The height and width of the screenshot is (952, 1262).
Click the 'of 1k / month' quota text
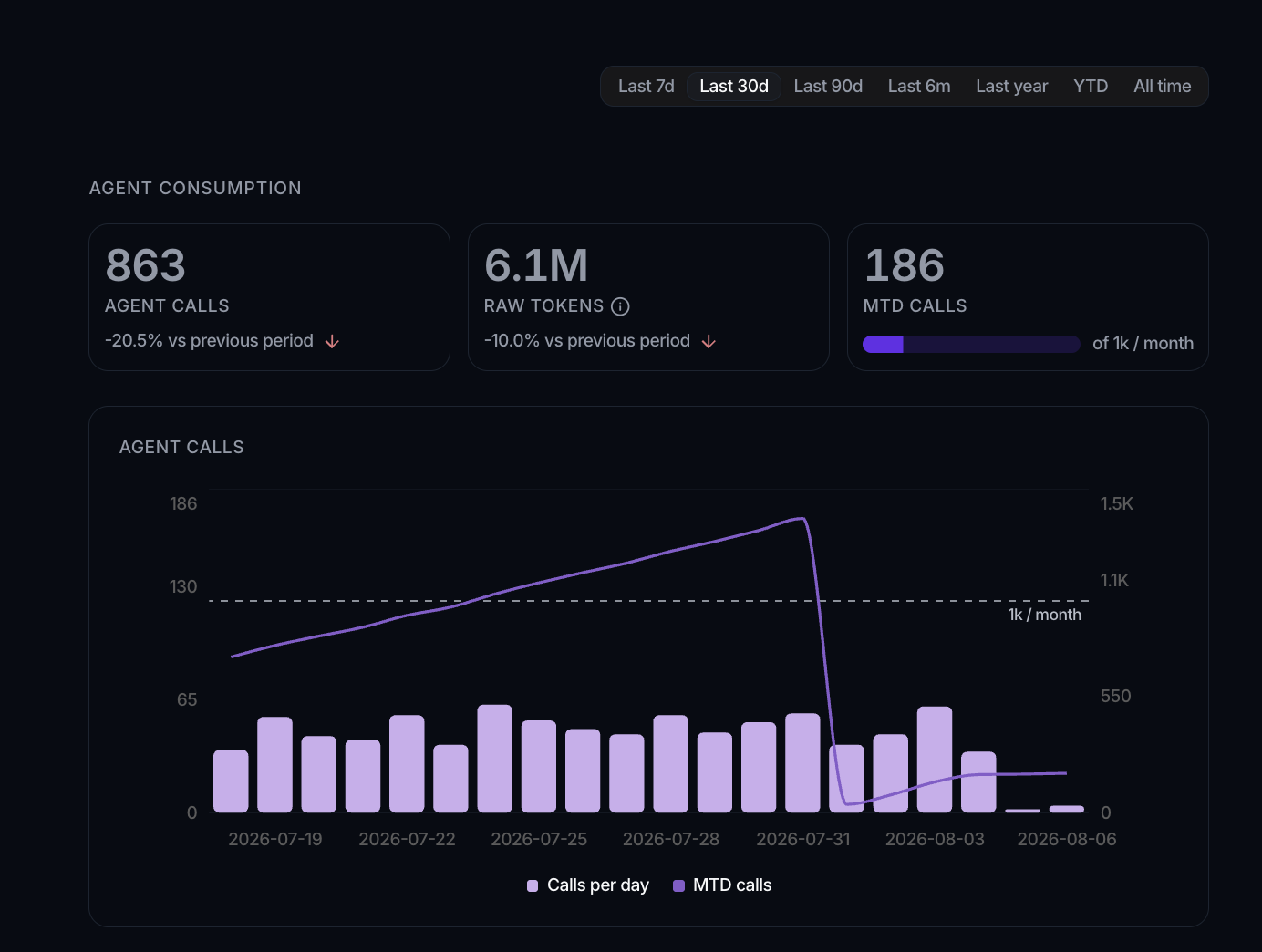click(1143, 343)
